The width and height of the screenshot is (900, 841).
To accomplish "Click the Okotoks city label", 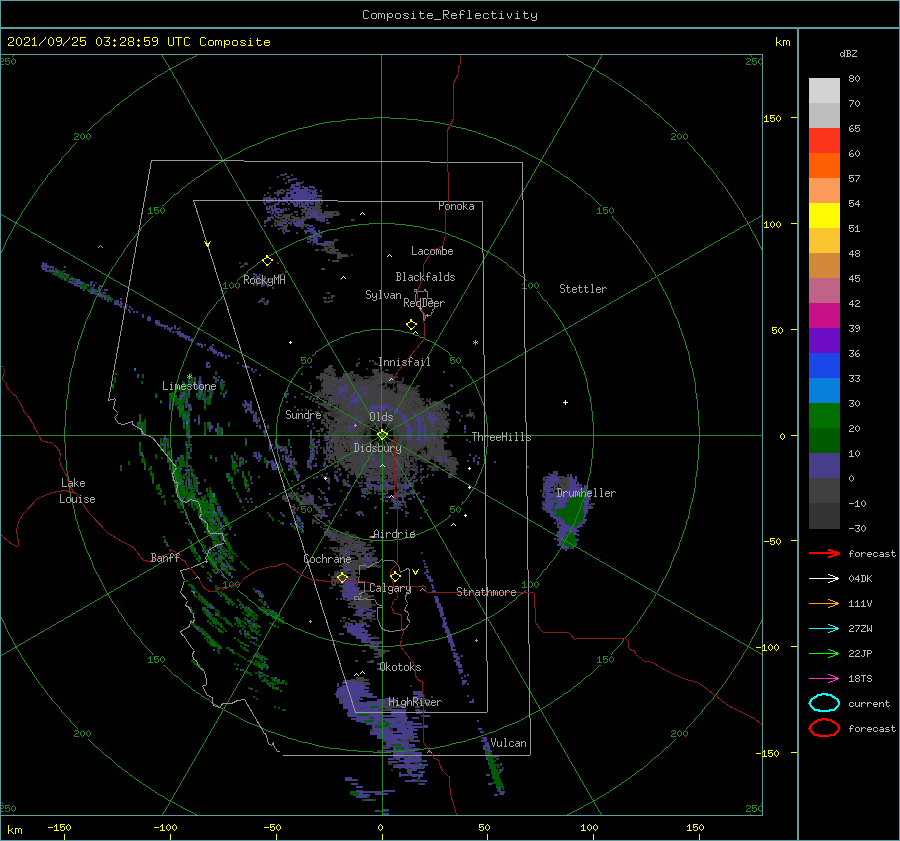I will (400, 667).
